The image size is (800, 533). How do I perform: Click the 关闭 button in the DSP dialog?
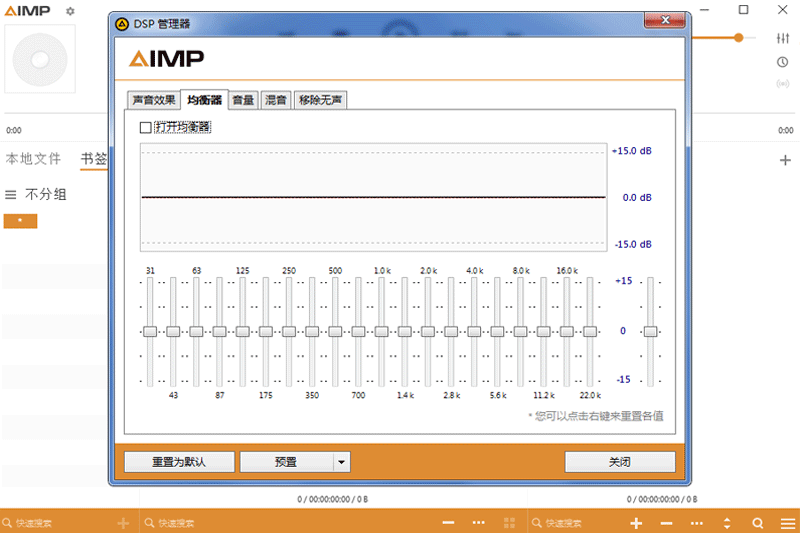point(619,462)
